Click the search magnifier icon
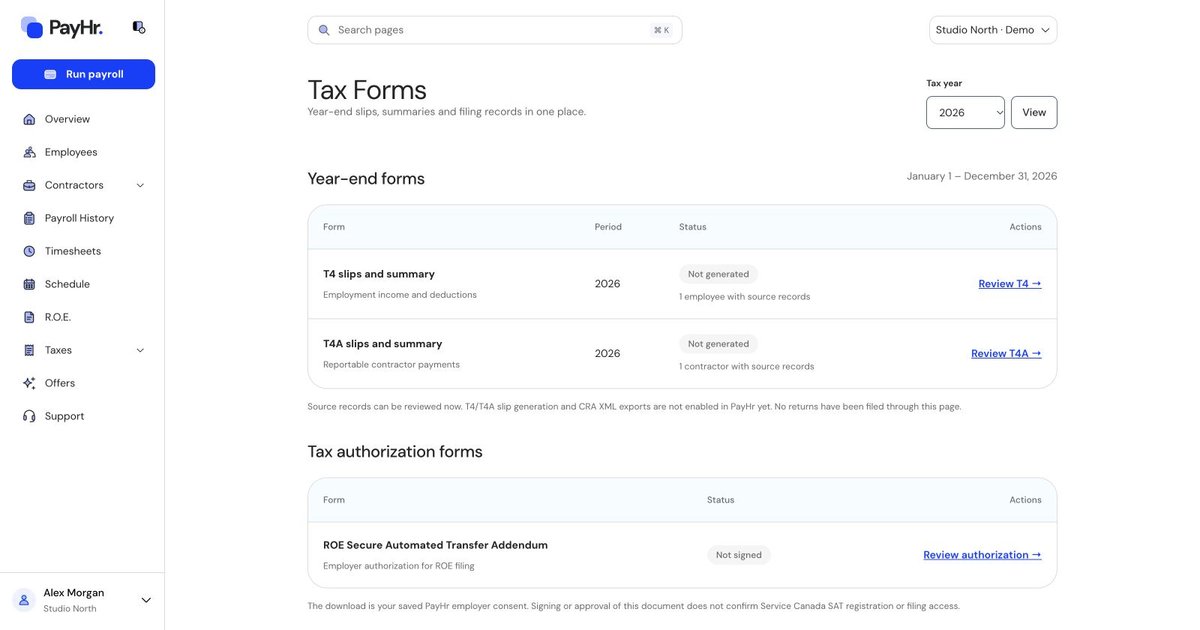The width and height of the screenshot is (1200, 630). tap(324, 30)
